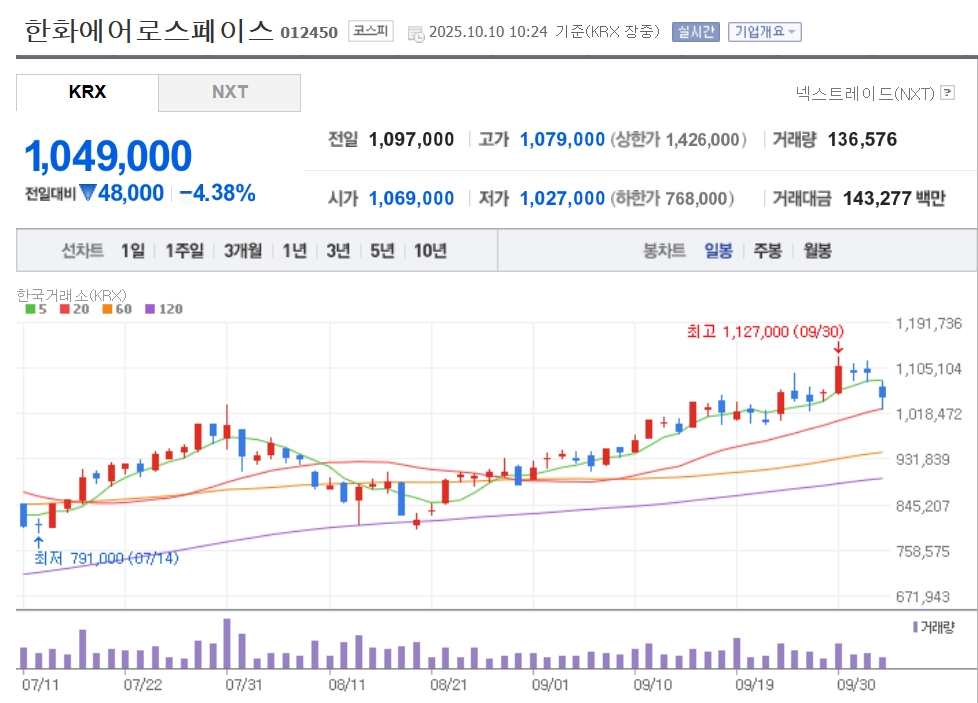The image size is (978, 703).
Task: Open the 기업개요 dropdown
Action: (x=765, y=31)
